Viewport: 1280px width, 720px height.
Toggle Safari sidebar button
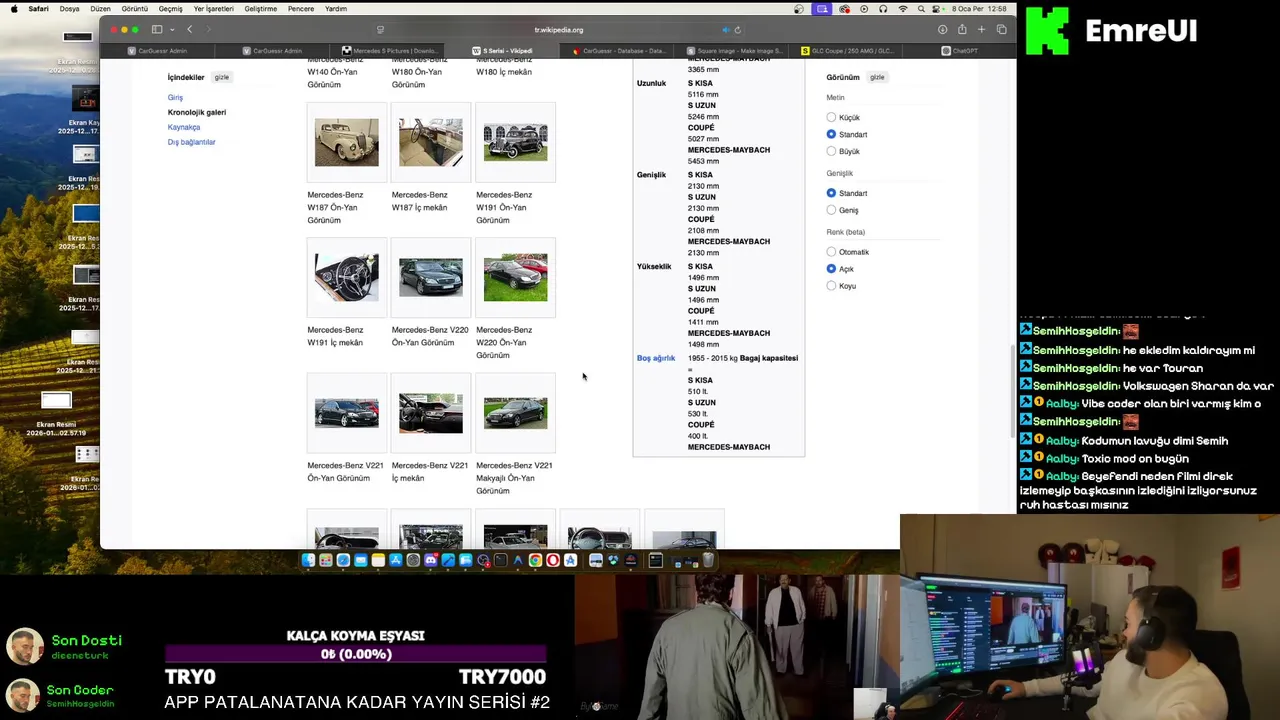157,29
